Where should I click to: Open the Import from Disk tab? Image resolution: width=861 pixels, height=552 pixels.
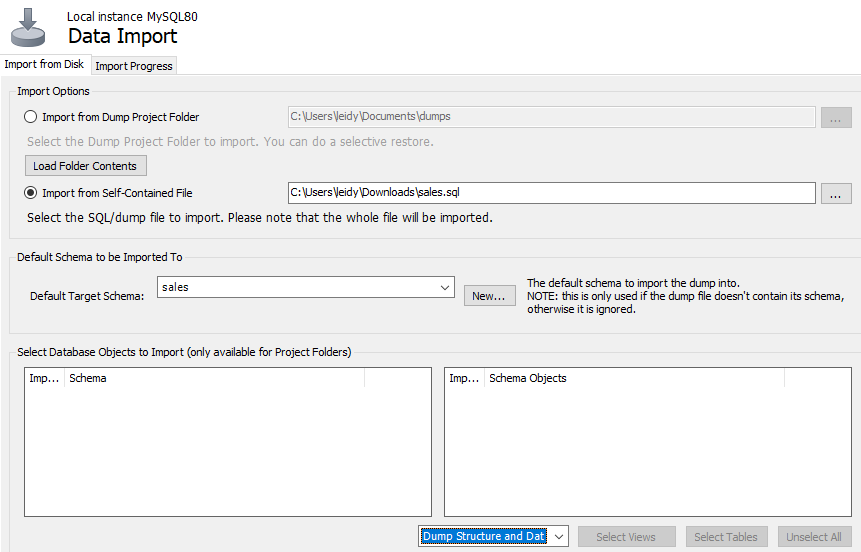tap(45, 65)
